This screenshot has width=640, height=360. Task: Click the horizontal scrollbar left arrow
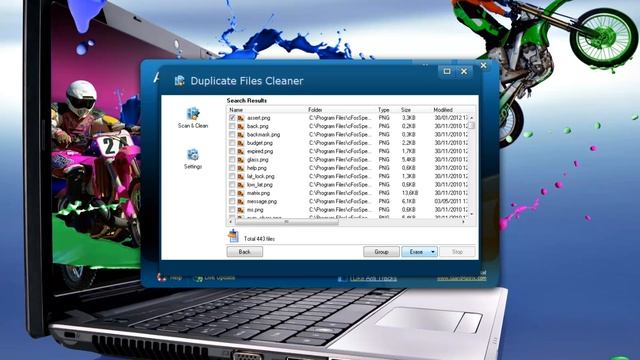pos(231,222)
